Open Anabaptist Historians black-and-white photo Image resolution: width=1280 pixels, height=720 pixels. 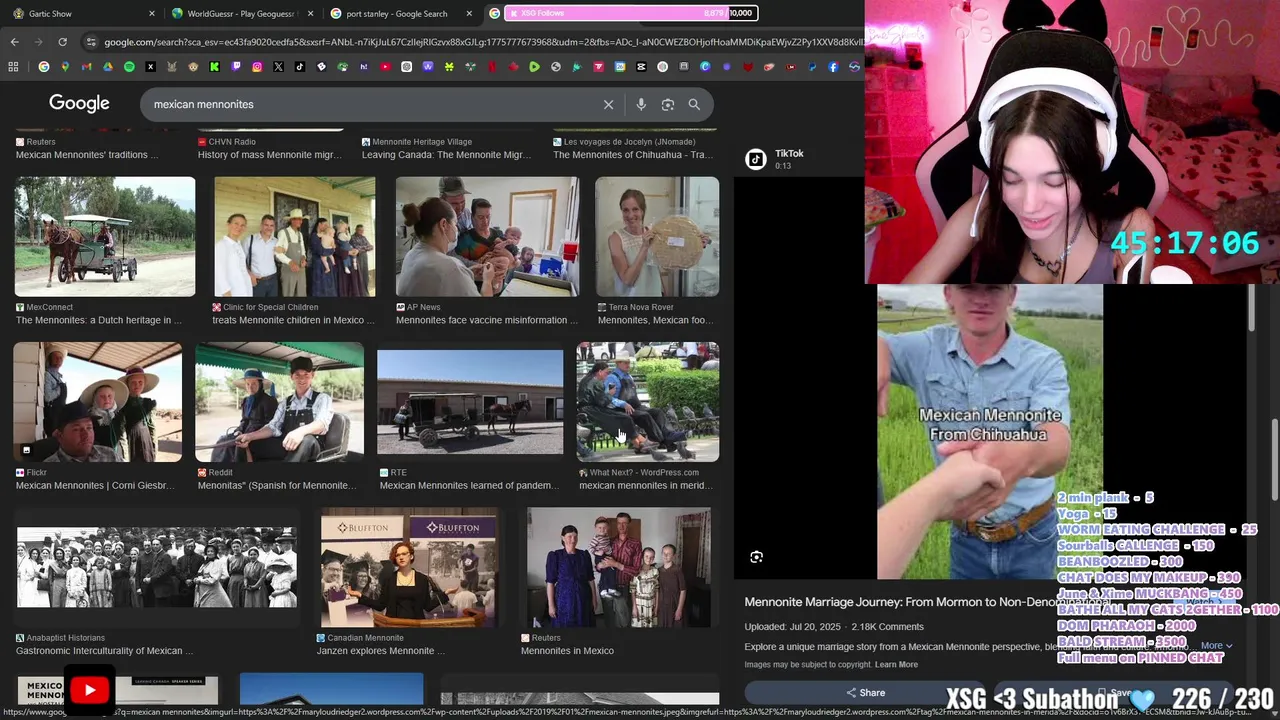[157, 567]
